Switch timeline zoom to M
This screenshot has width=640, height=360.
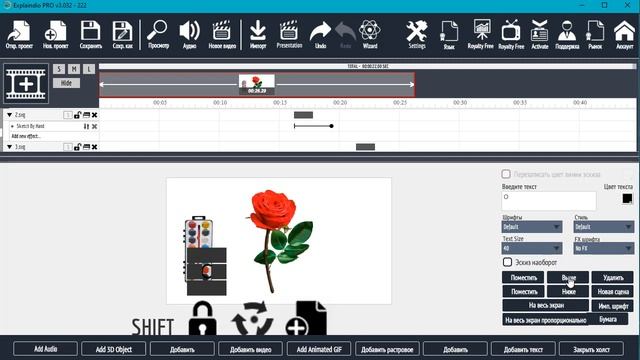pos(74,69)
